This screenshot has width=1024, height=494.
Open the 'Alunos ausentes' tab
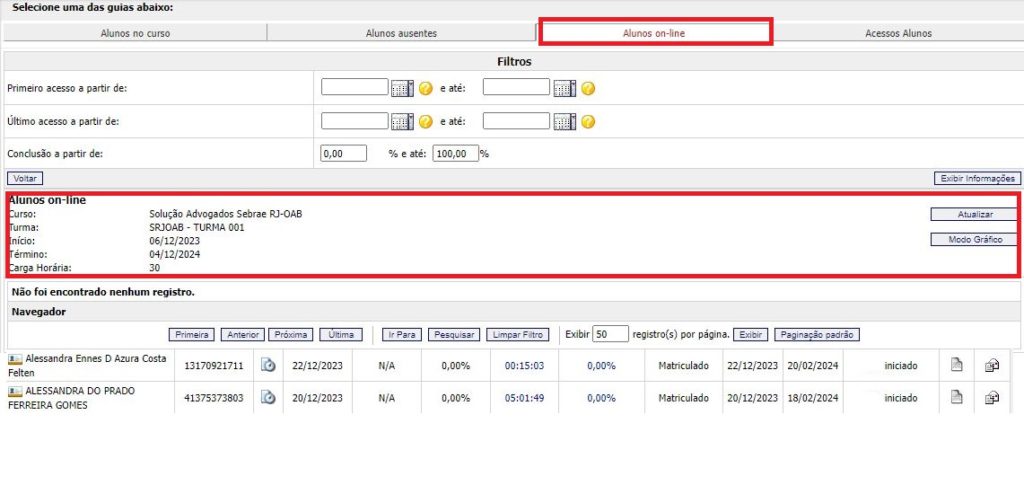coord(401,33)
